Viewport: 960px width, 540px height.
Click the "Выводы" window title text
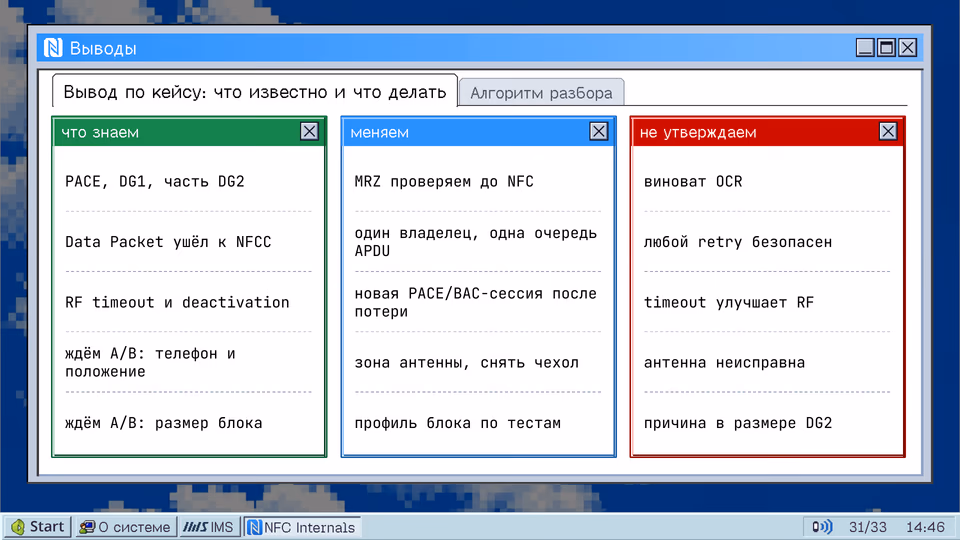tap(103, 48)
